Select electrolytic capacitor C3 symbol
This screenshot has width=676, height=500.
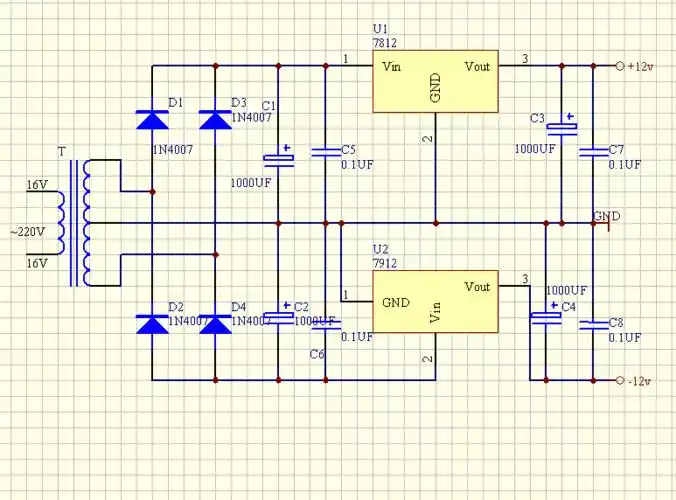[x=561, y=128]
